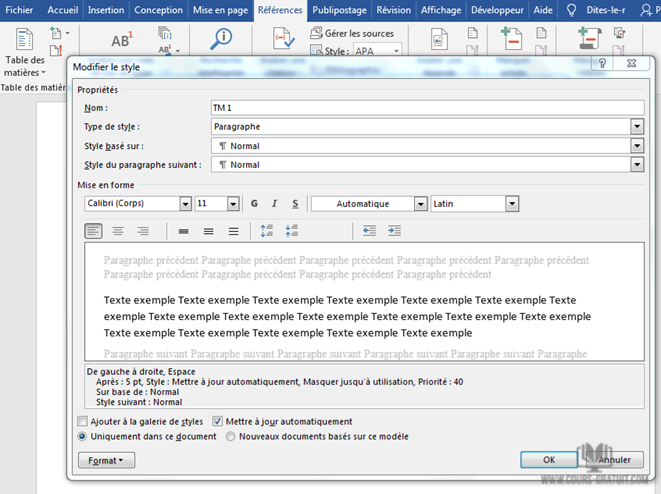Click the dialog help question mark
The width and height of the screenshot is (661, 494).
(x=603, y=63)
